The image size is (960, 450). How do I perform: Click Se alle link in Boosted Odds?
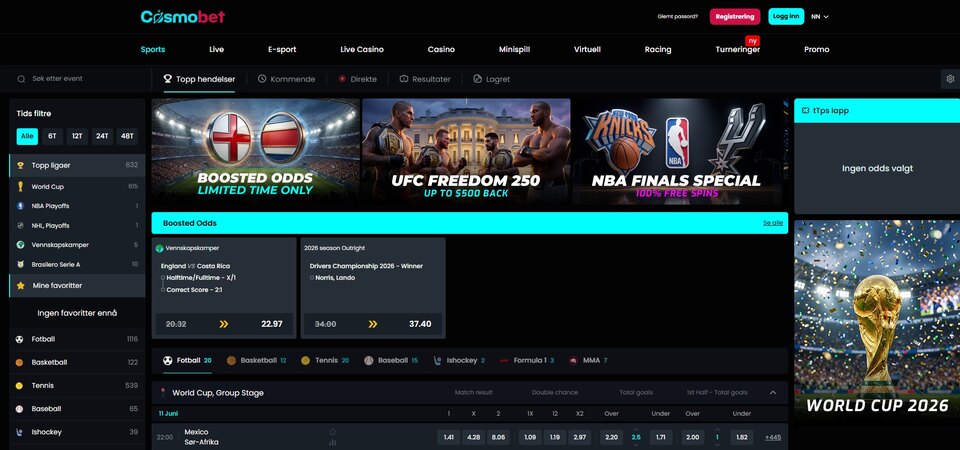[x=773, y=223]
